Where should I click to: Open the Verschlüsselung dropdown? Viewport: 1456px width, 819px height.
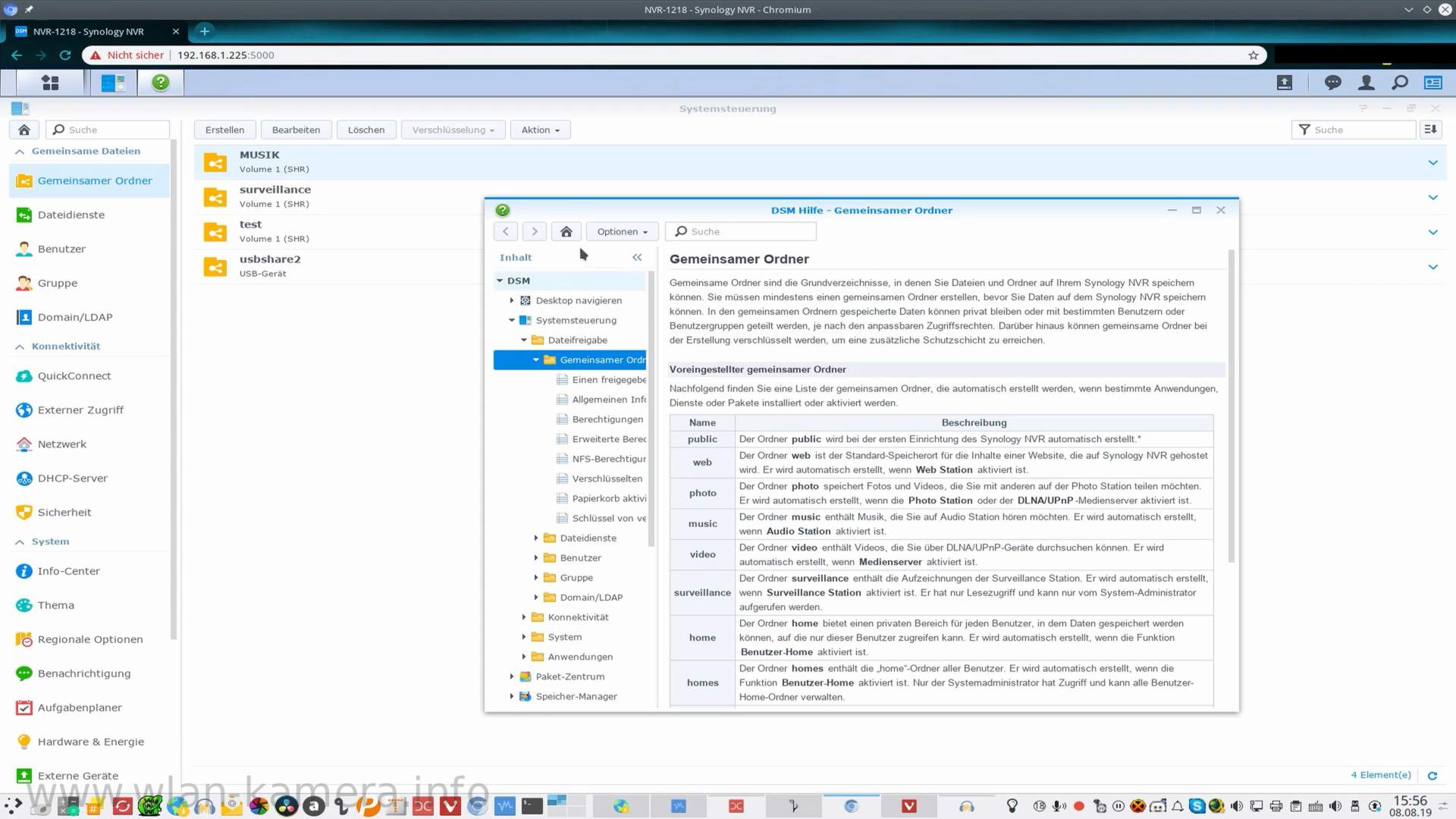coord(453,130)
